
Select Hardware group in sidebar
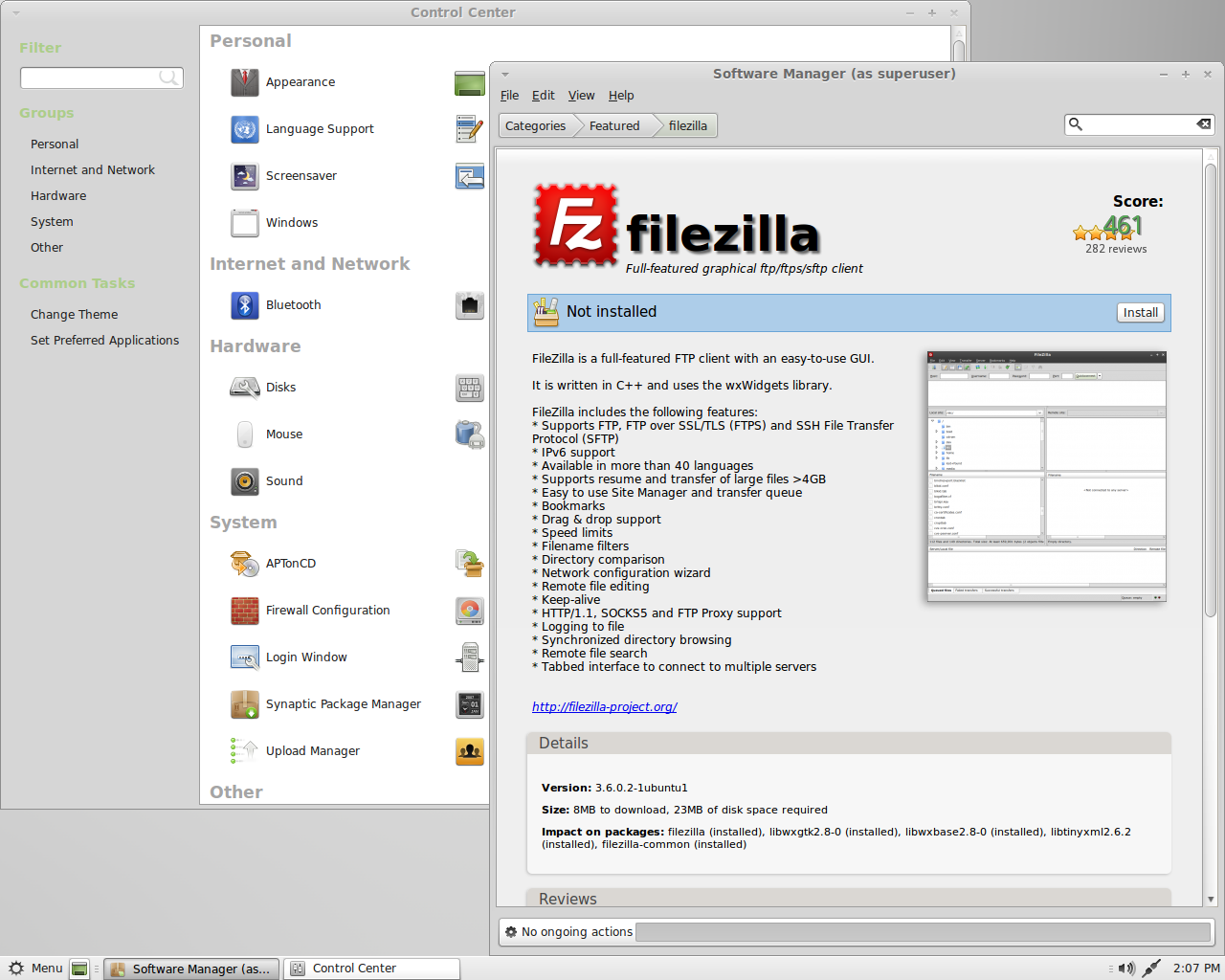click(58, 196)
